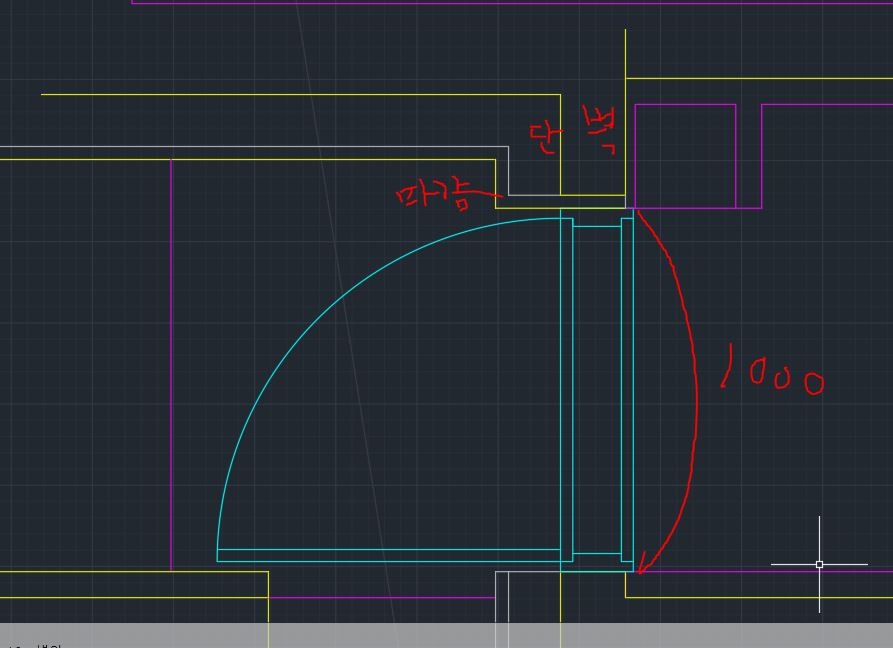Select the white wall line under yellow line
893x648 pixels.
(250, 147)
